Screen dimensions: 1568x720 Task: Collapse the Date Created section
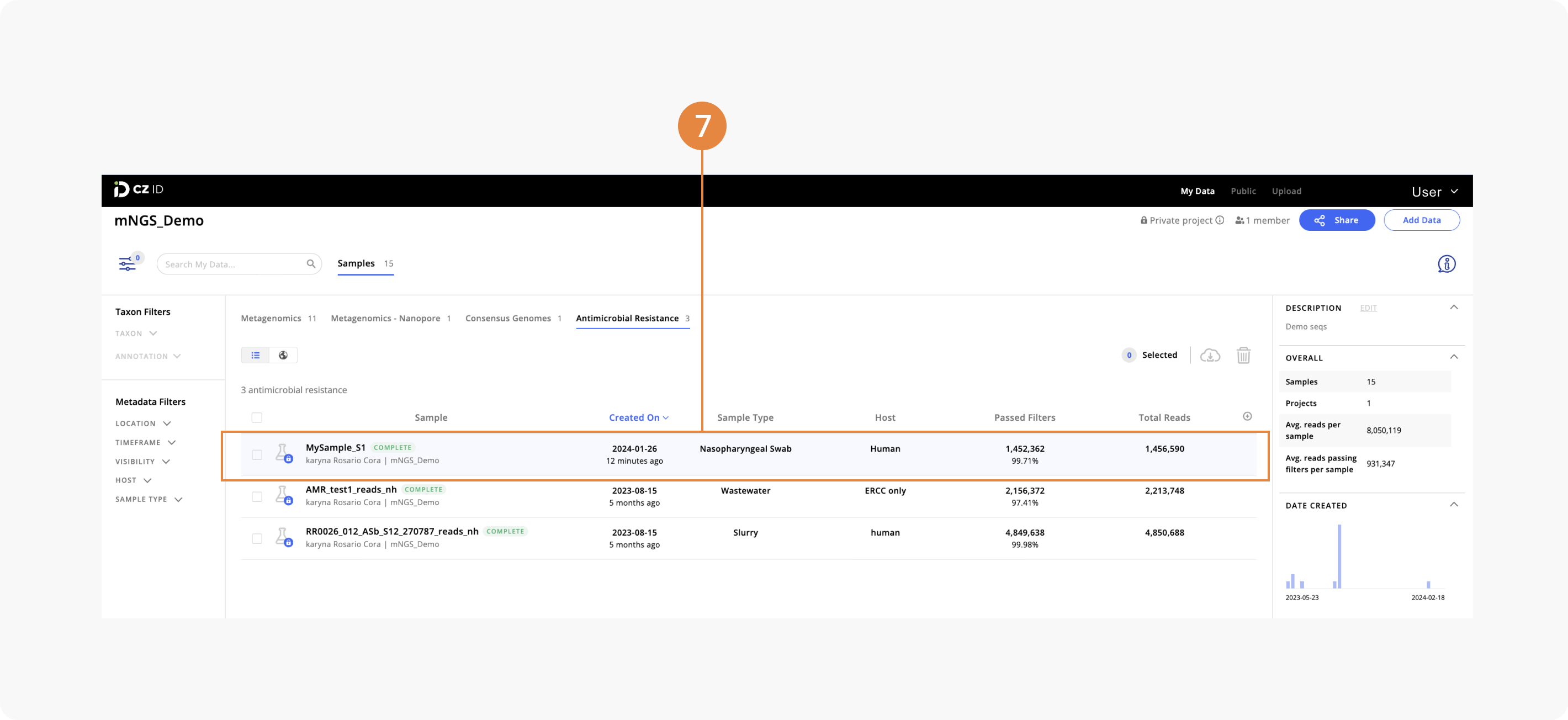pyautogui.click(x=1454, y=505)
